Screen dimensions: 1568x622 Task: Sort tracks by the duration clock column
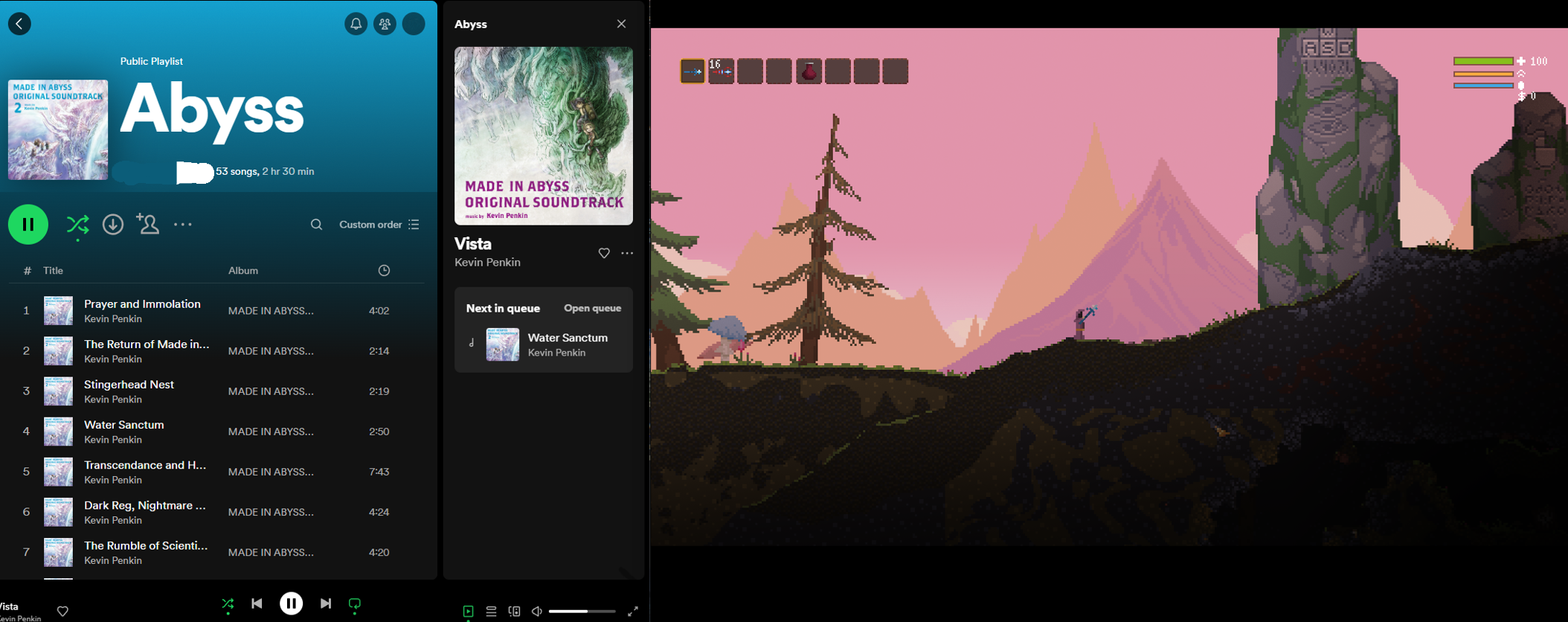point(384,270)
